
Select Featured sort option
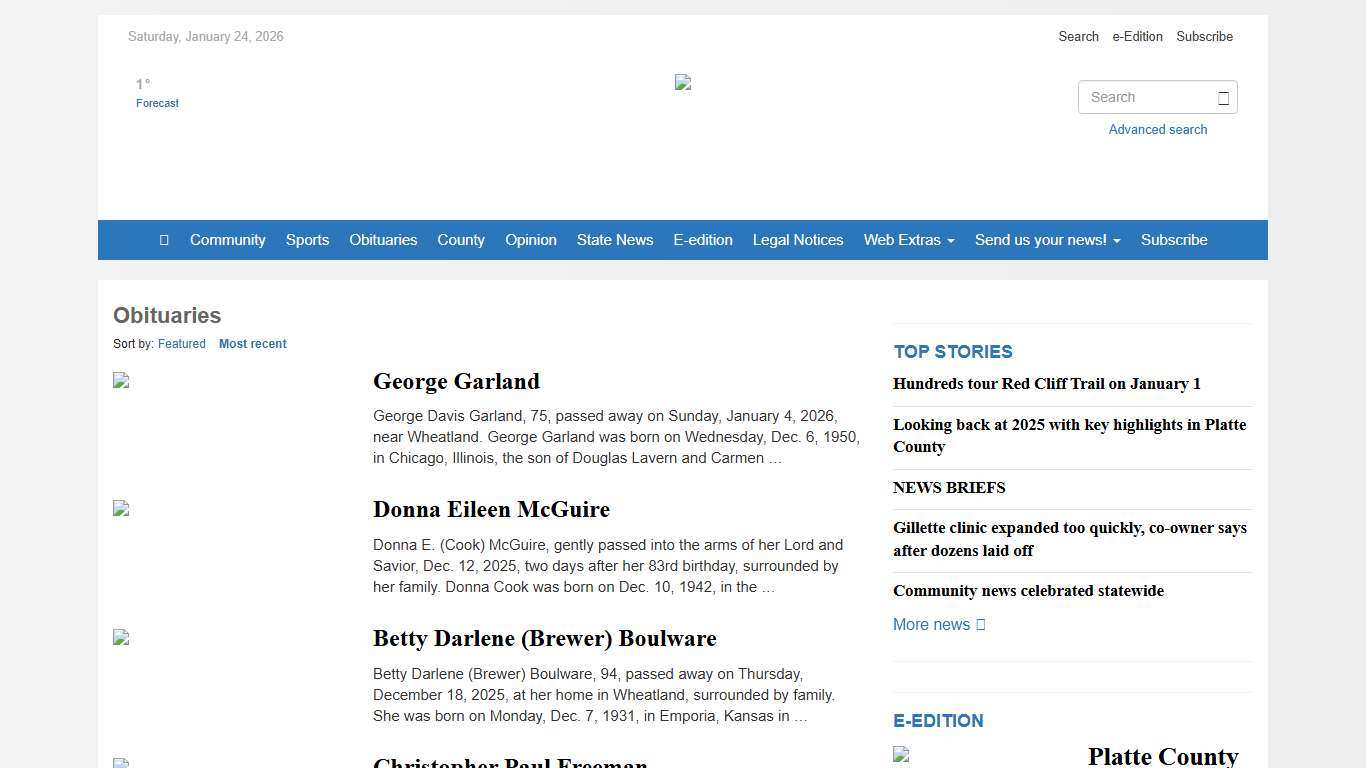pyautogui.click(x=181, y=343)
